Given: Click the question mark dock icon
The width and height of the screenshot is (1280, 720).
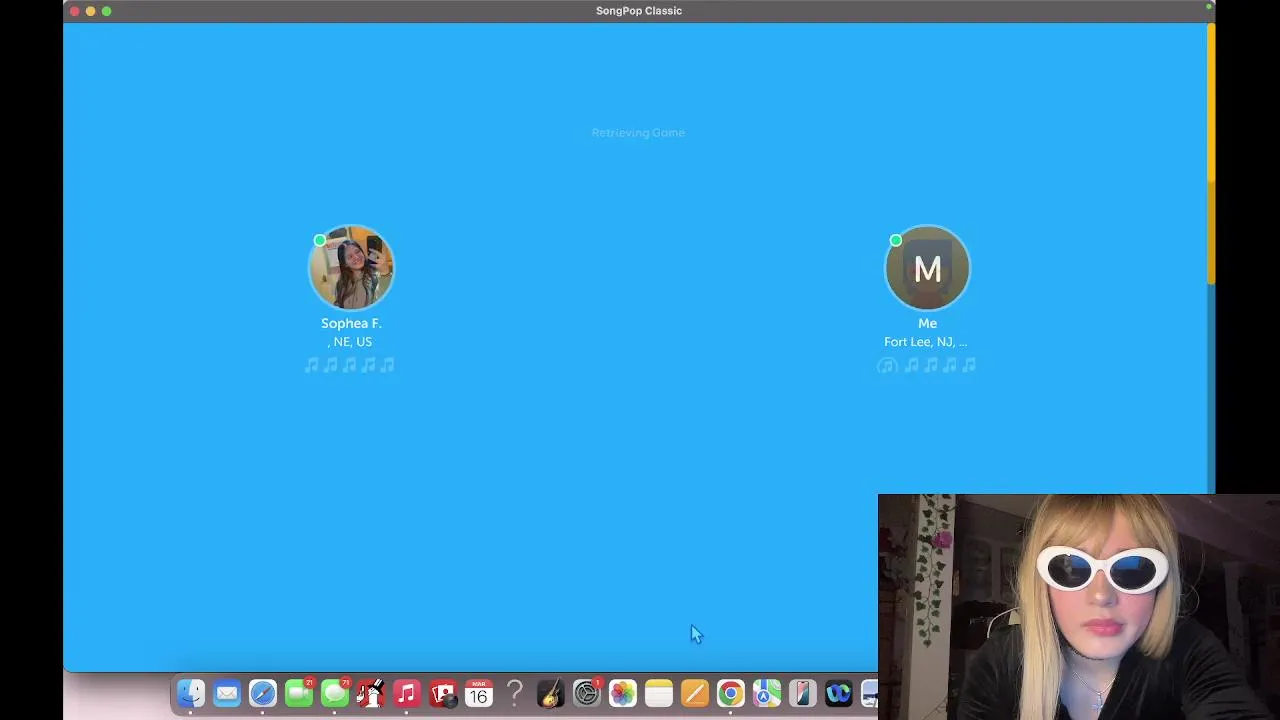Looking at the screenshot, I should click(515, 693).
